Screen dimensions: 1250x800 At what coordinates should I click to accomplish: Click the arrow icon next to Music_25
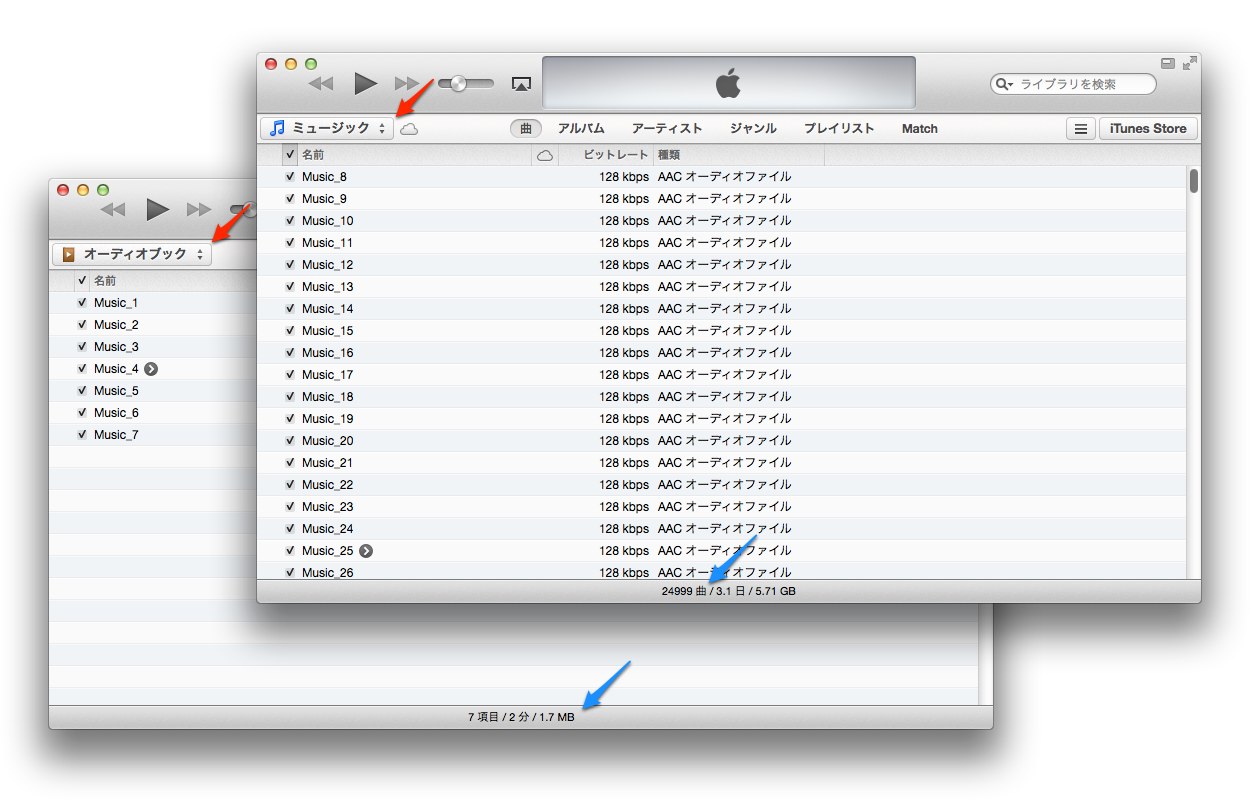click(366, 551)
